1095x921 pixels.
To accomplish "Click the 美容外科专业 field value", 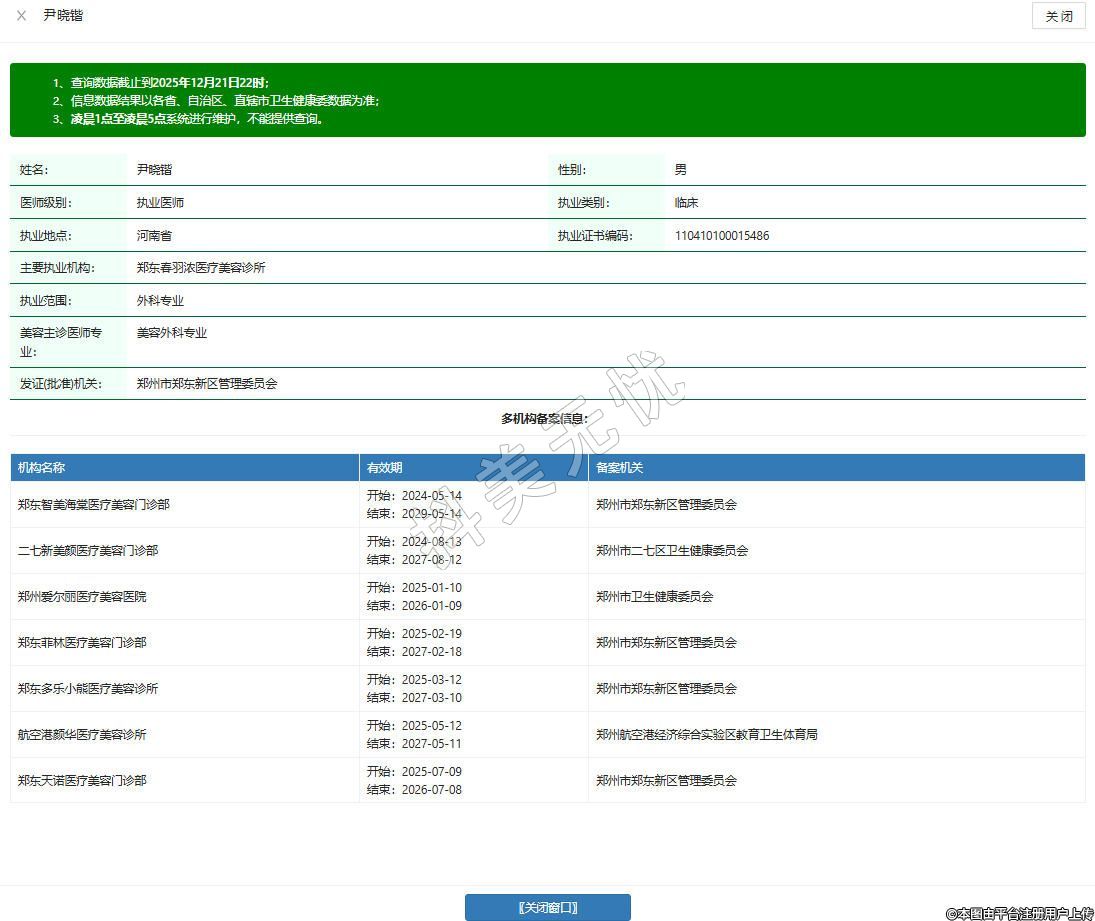I will (172, 333).
